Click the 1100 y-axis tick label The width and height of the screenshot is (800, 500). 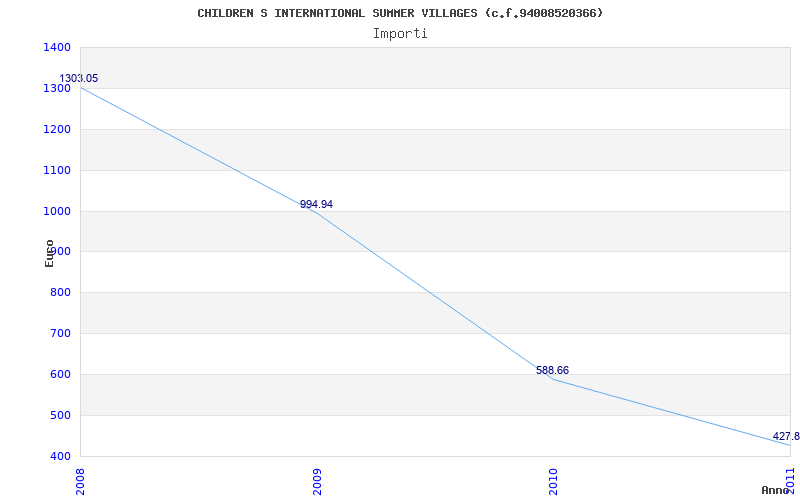tap(57, 170)
